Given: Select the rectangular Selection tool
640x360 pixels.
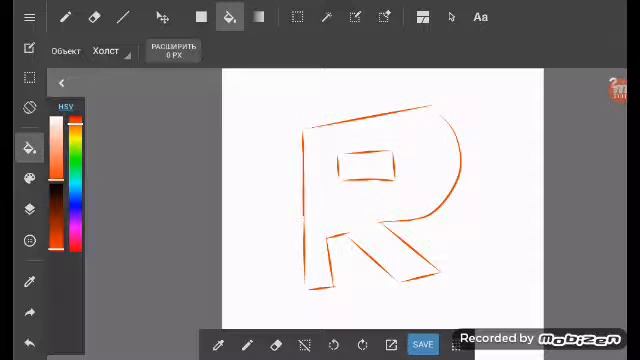Looking at the screenshot, I should [297, 17].
